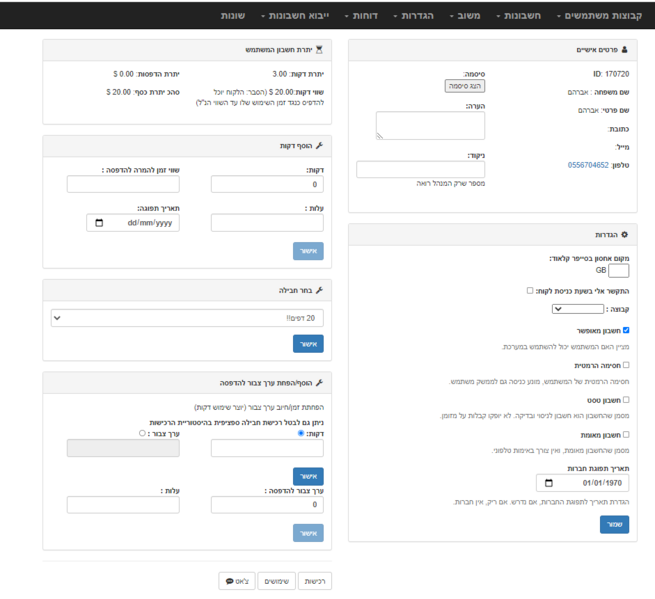Focus the תאריך תפוגה date field
This screenshot has height=599, width=655.
[x=133, y=223]
